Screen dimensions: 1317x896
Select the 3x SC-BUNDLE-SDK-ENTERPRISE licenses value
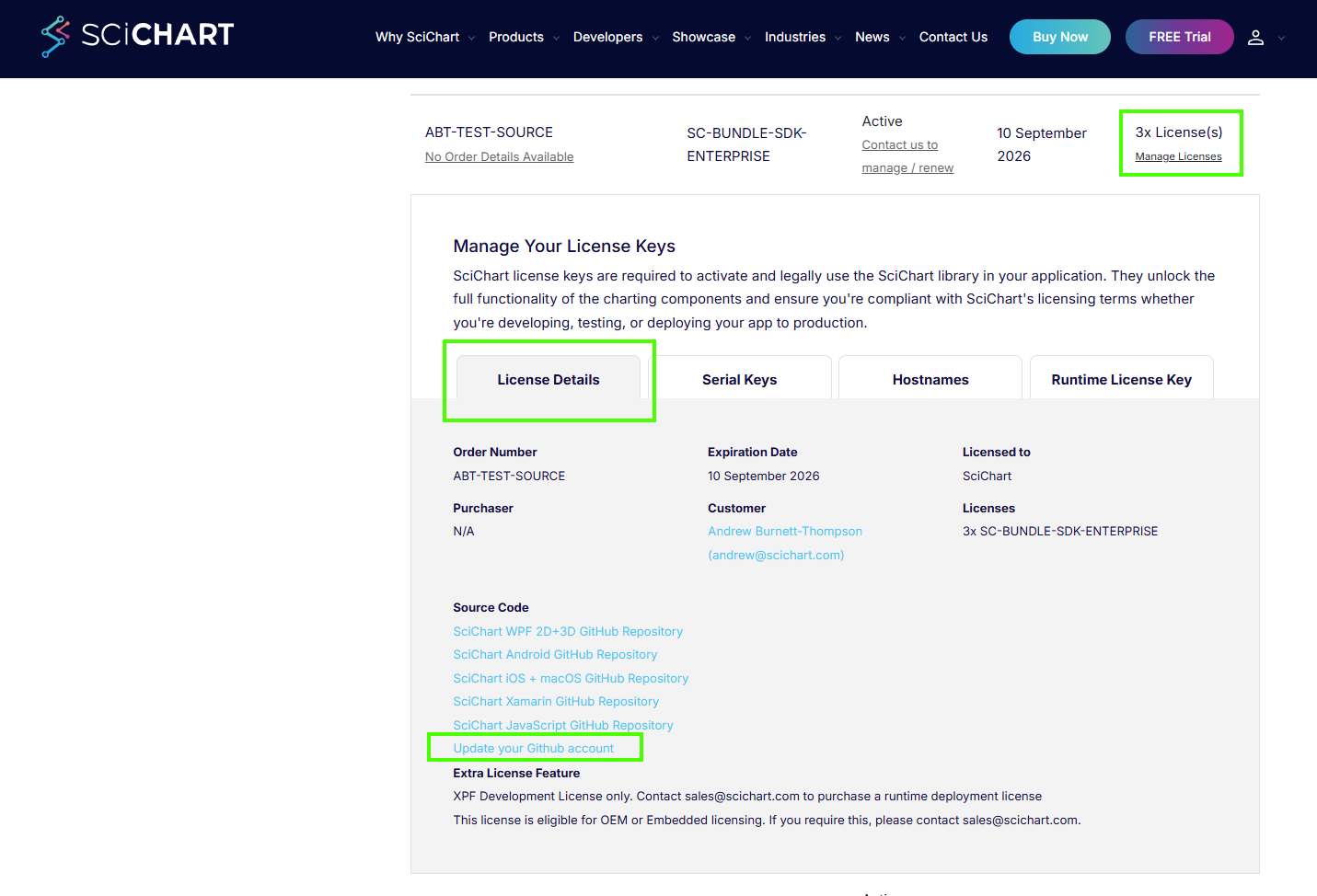click(1060, 531)
